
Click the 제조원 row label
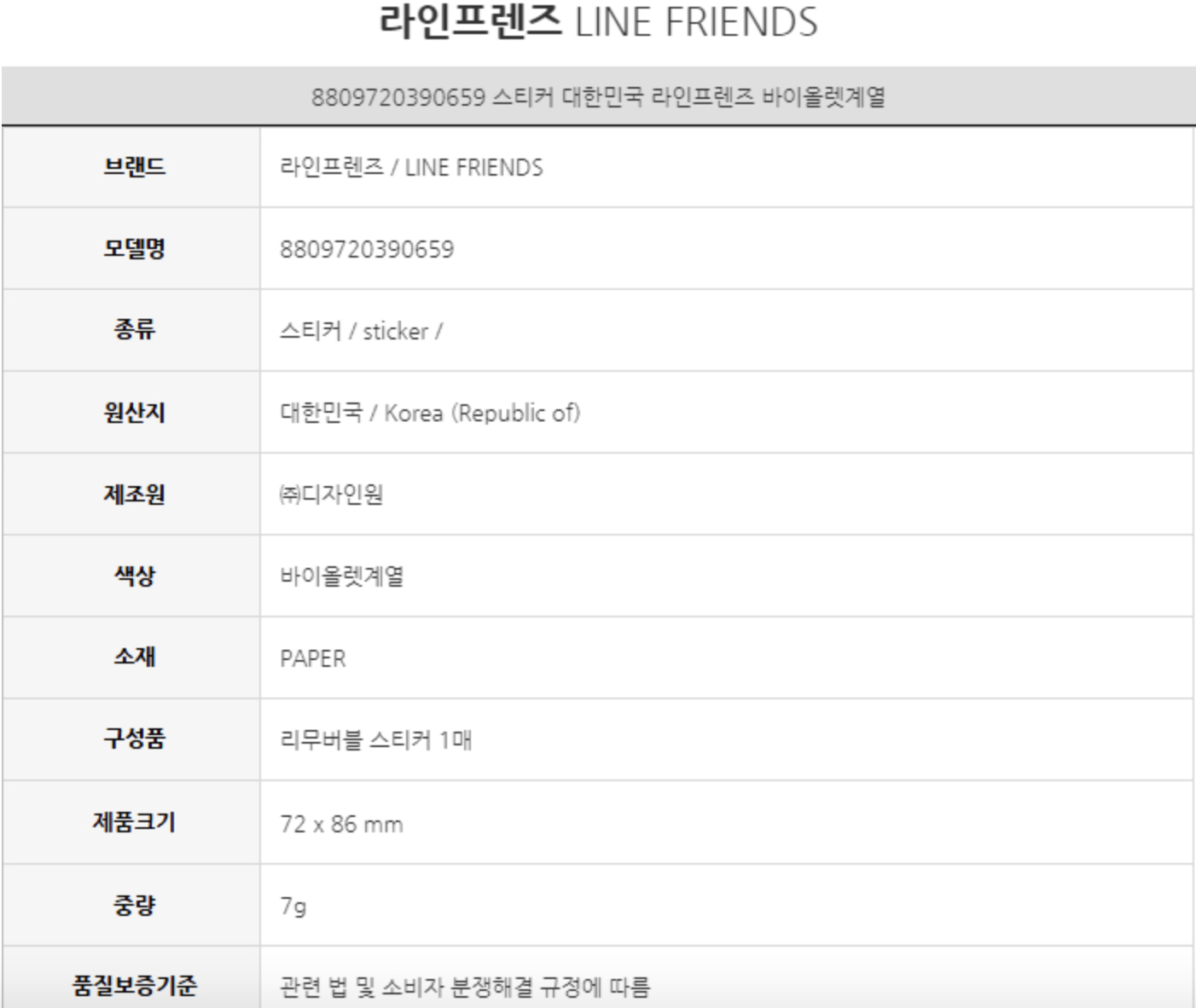[x=134, y=494]
